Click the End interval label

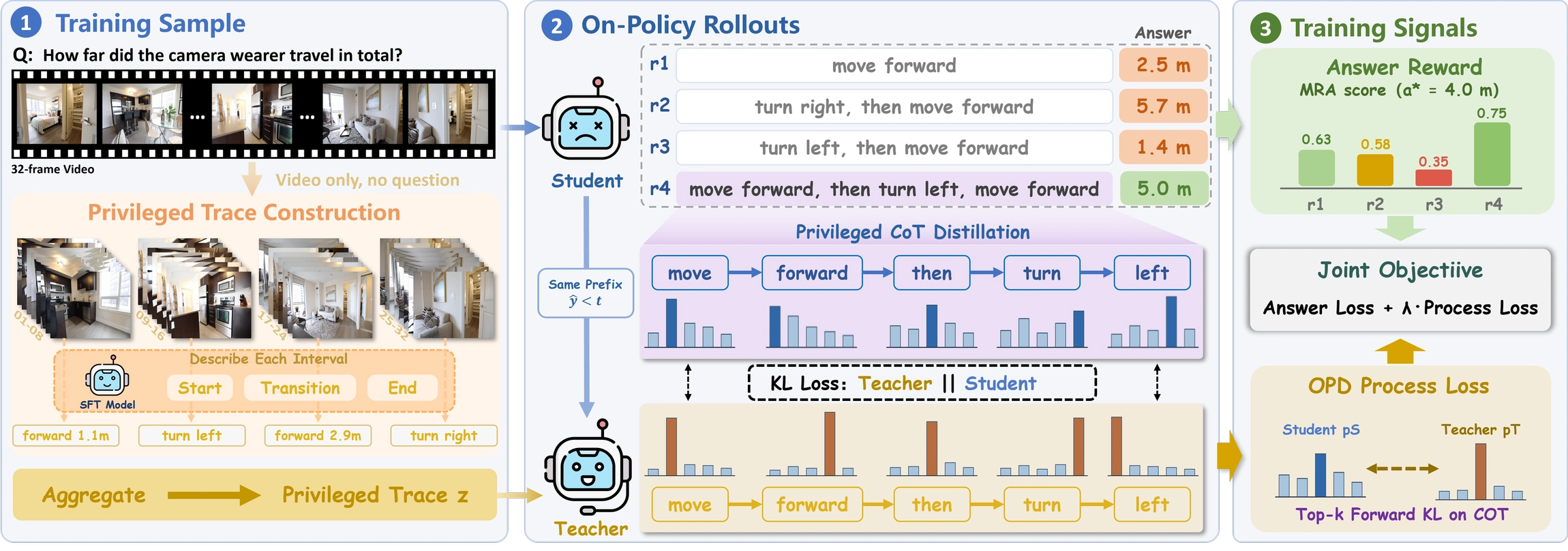coord(402,388)
